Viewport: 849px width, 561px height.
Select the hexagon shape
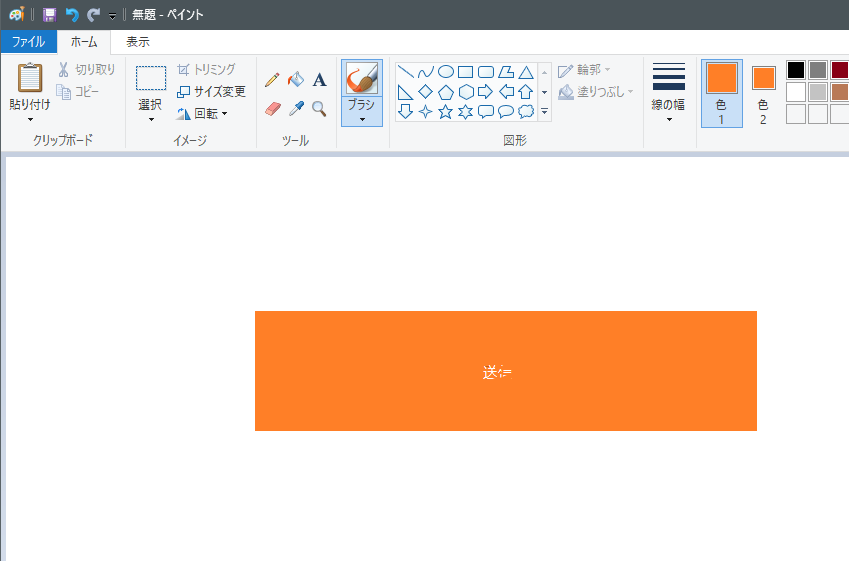coord(466,92)
